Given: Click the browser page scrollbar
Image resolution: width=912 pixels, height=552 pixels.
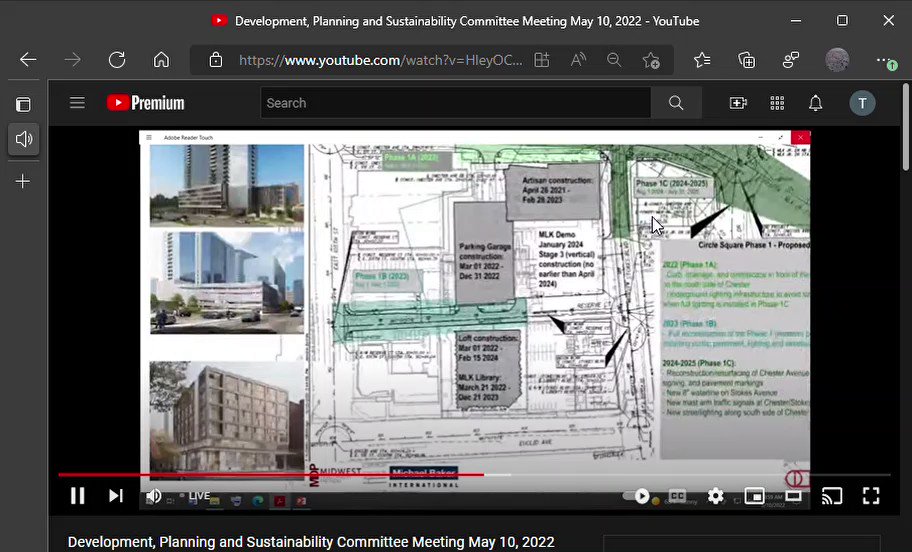Looking at the screenshot, I should click(906, 127).
